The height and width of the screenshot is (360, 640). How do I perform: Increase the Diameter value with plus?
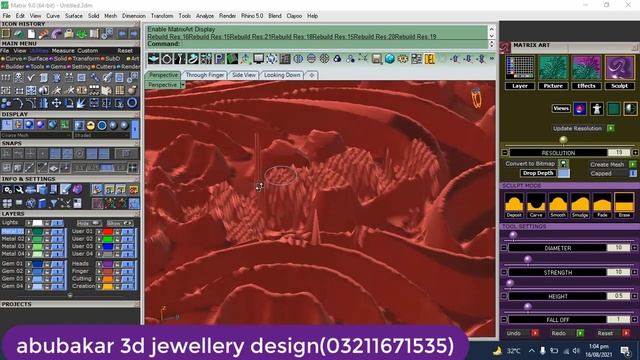(635, 248)
